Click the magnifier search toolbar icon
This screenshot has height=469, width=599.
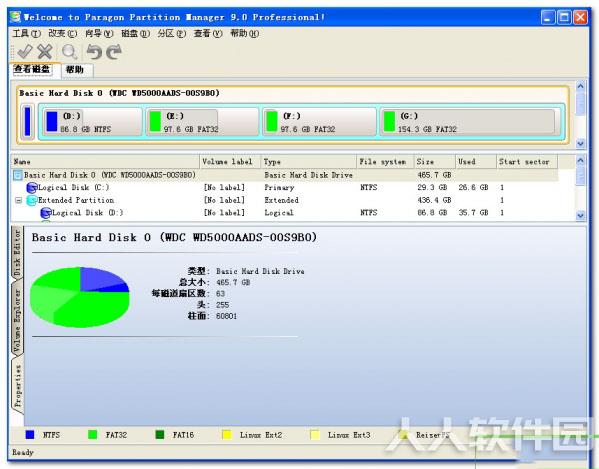tap(70, 52)
